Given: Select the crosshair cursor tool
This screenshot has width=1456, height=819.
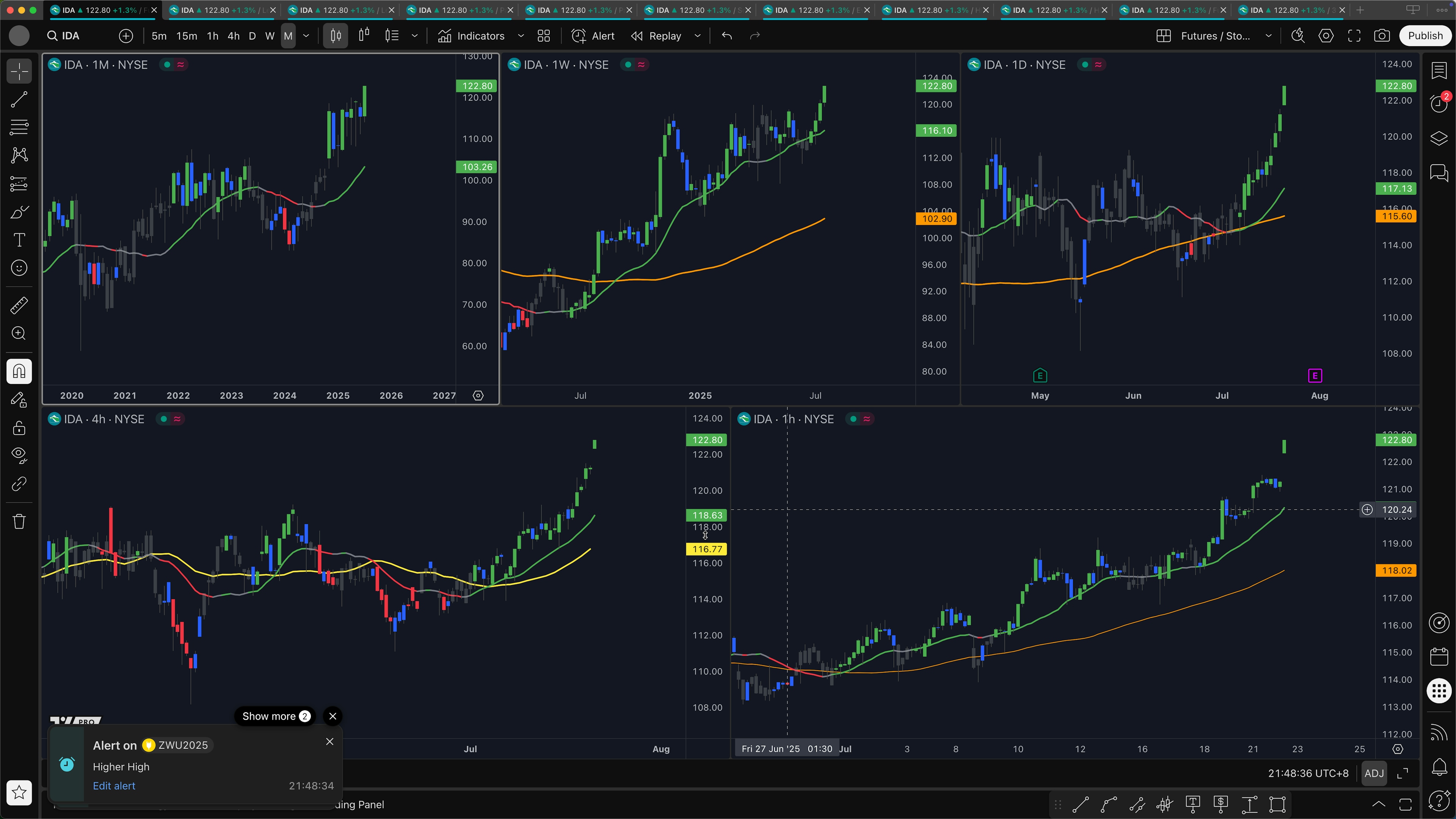Looking at the screenshot, I should 19,72.
